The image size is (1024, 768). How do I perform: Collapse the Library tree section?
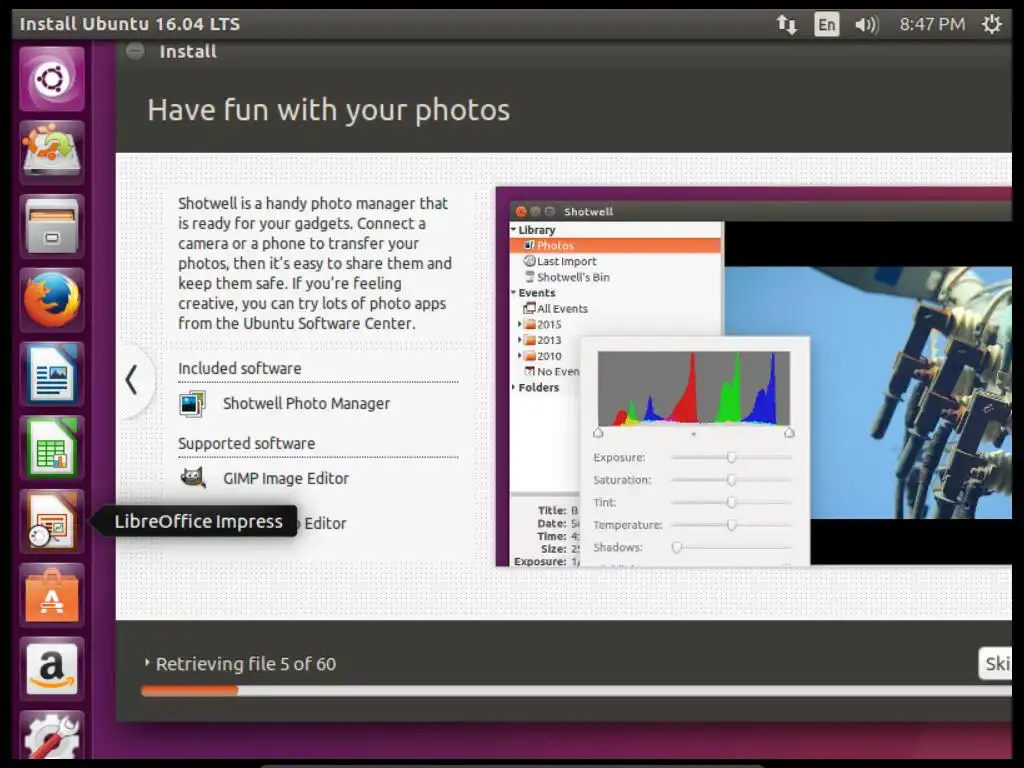point(513,230)
